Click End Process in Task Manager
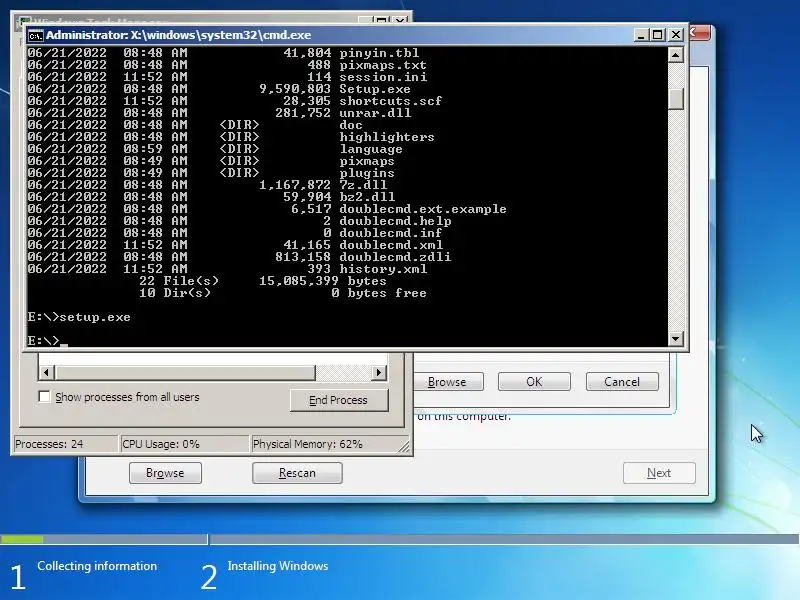The width and height of the screenshot is (800, 600). pyautogui.click(x=339, y=400)
